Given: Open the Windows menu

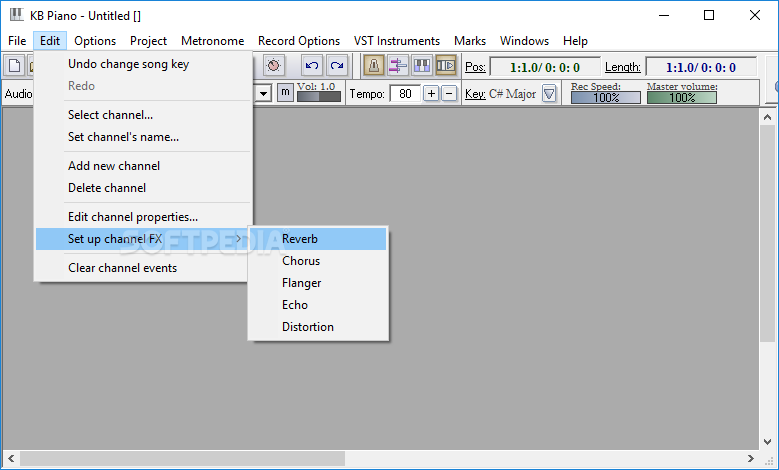Looking at the screenshot, I should tap(524, 41).
